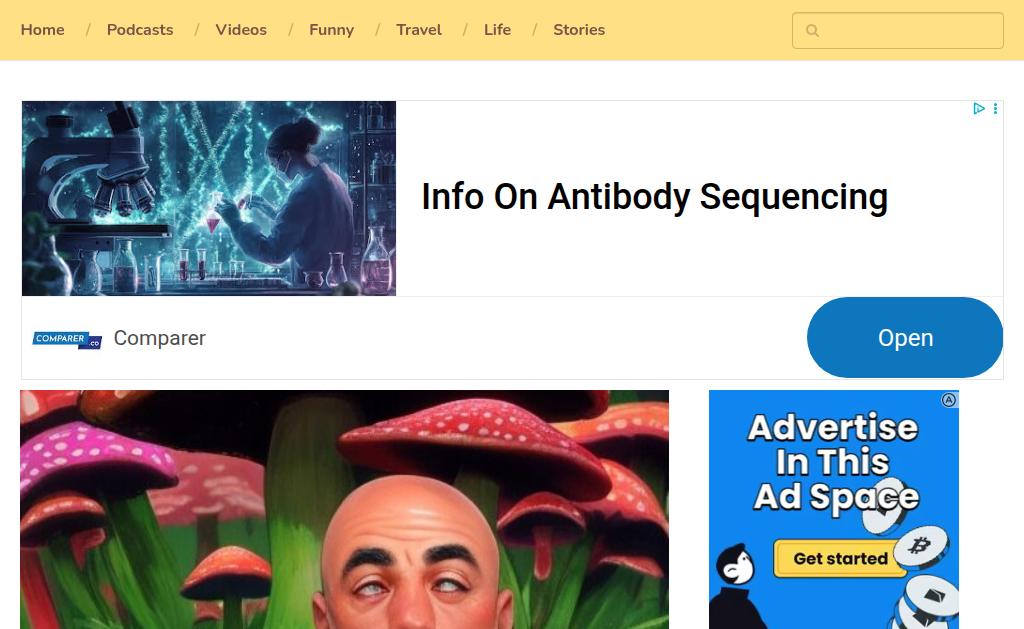Click the Bitcoin coin graphic
The image size is (1024, 629).
point(921,546)
